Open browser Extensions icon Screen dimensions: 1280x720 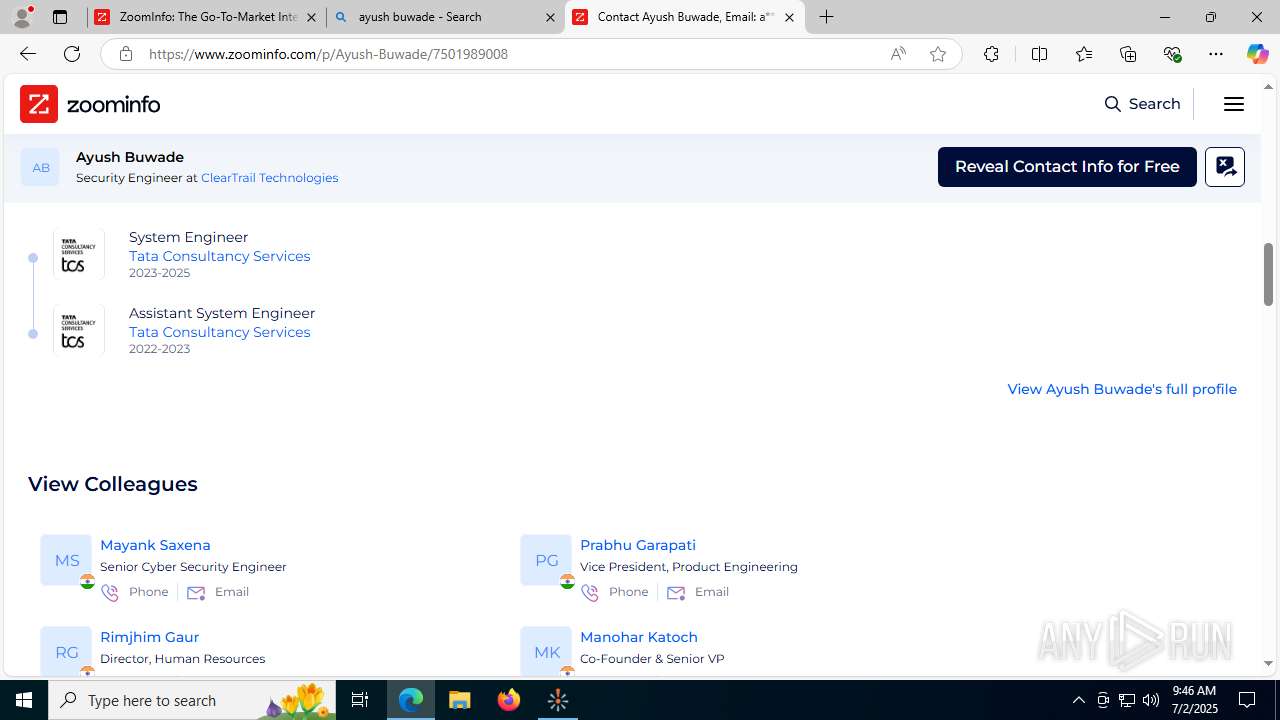(x=991, y=54)
